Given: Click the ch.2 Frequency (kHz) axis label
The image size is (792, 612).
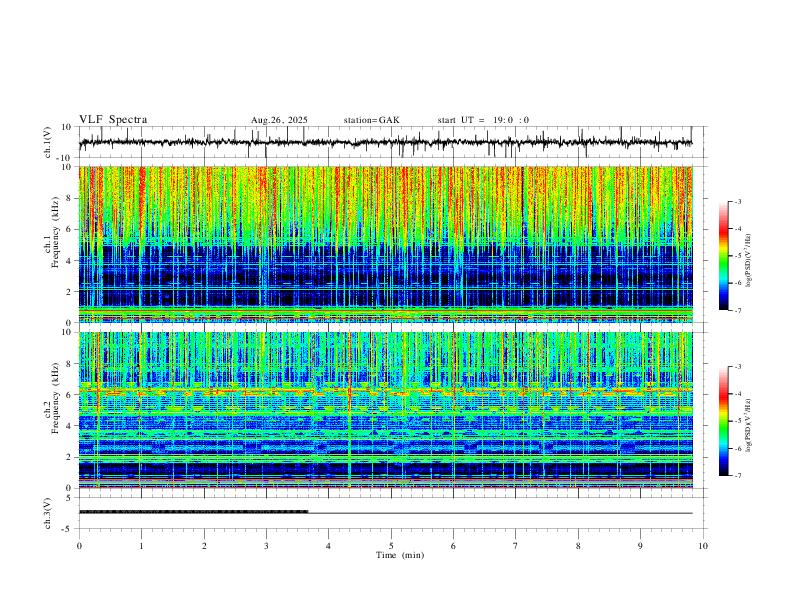Looking at the screenshot, I should click(x=52, y=398).
